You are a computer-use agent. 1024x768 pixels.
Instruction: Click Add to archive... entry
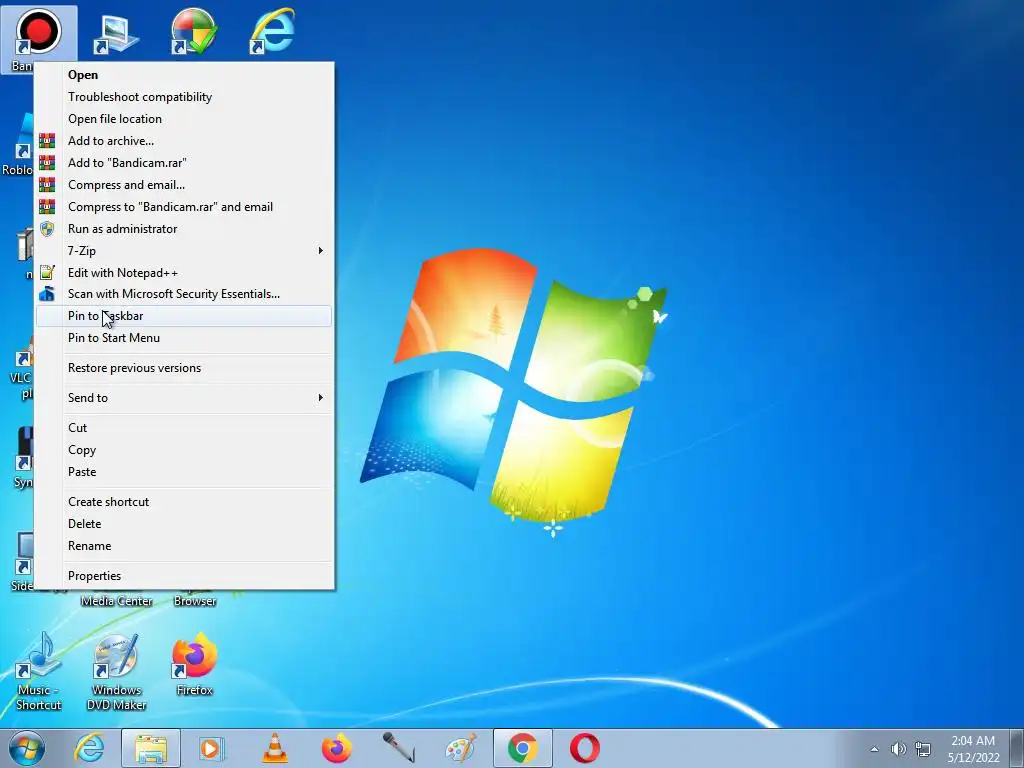point(184,140)
